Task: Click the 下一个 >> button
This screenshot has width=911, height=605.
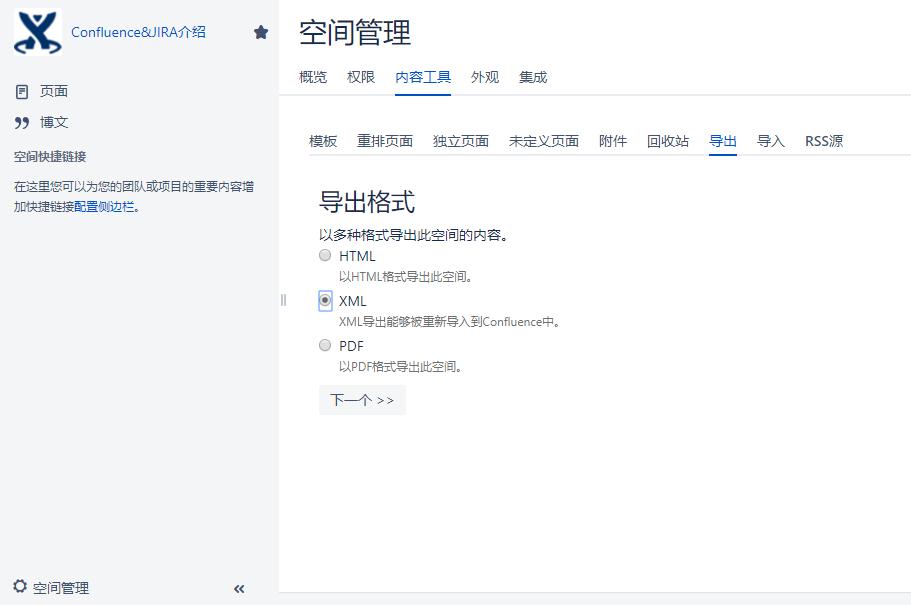Action: [362, 400]
